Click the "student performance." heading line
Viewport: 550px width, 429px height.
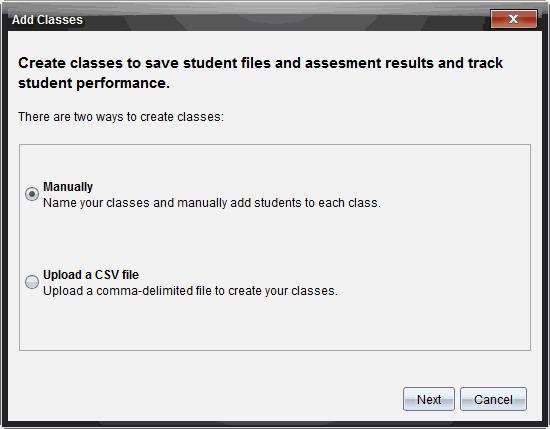(94, 83)
